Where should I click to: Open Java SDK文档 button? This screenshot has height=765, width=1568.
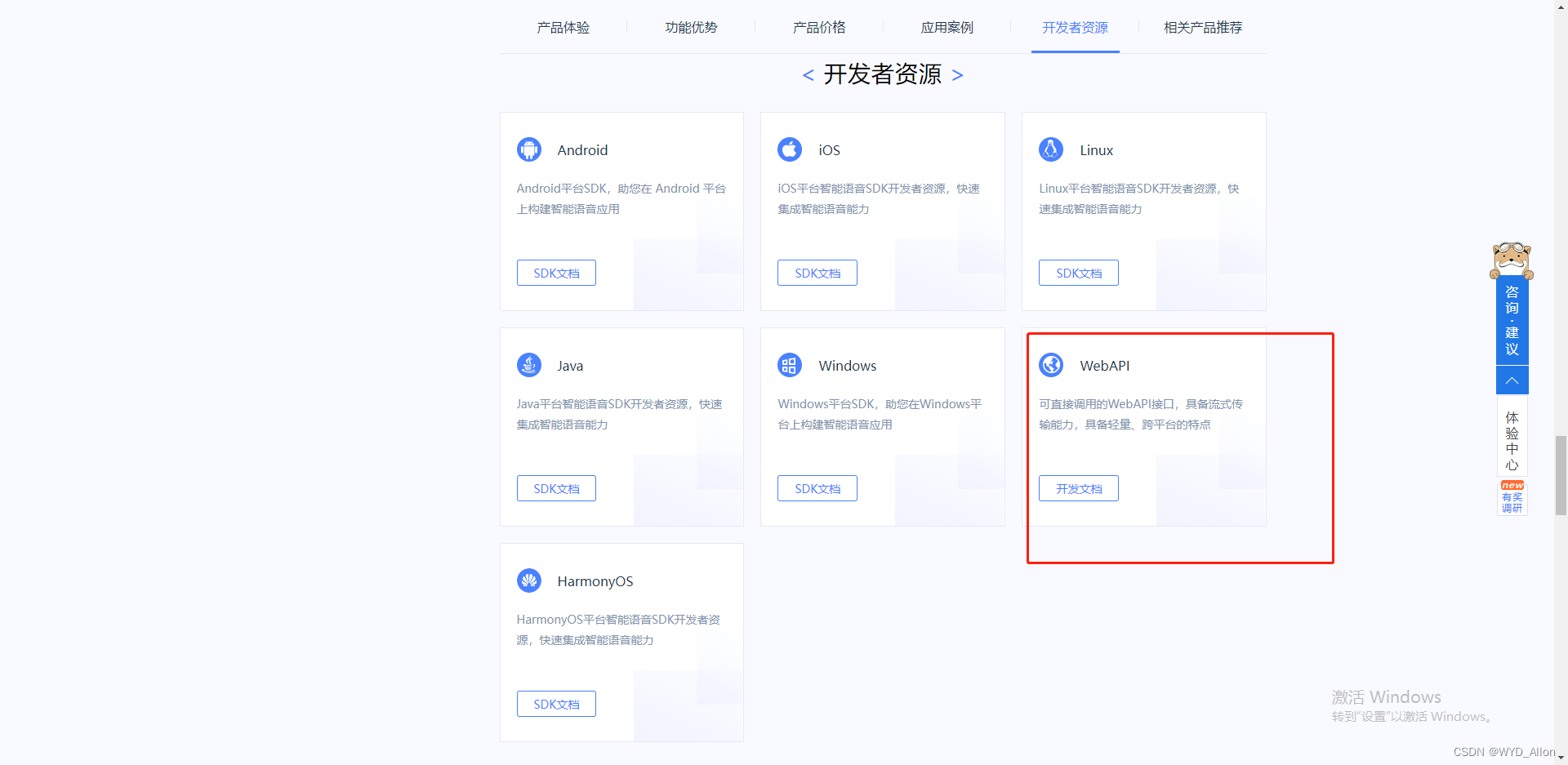pyautogui.click(x=556, y=488)
